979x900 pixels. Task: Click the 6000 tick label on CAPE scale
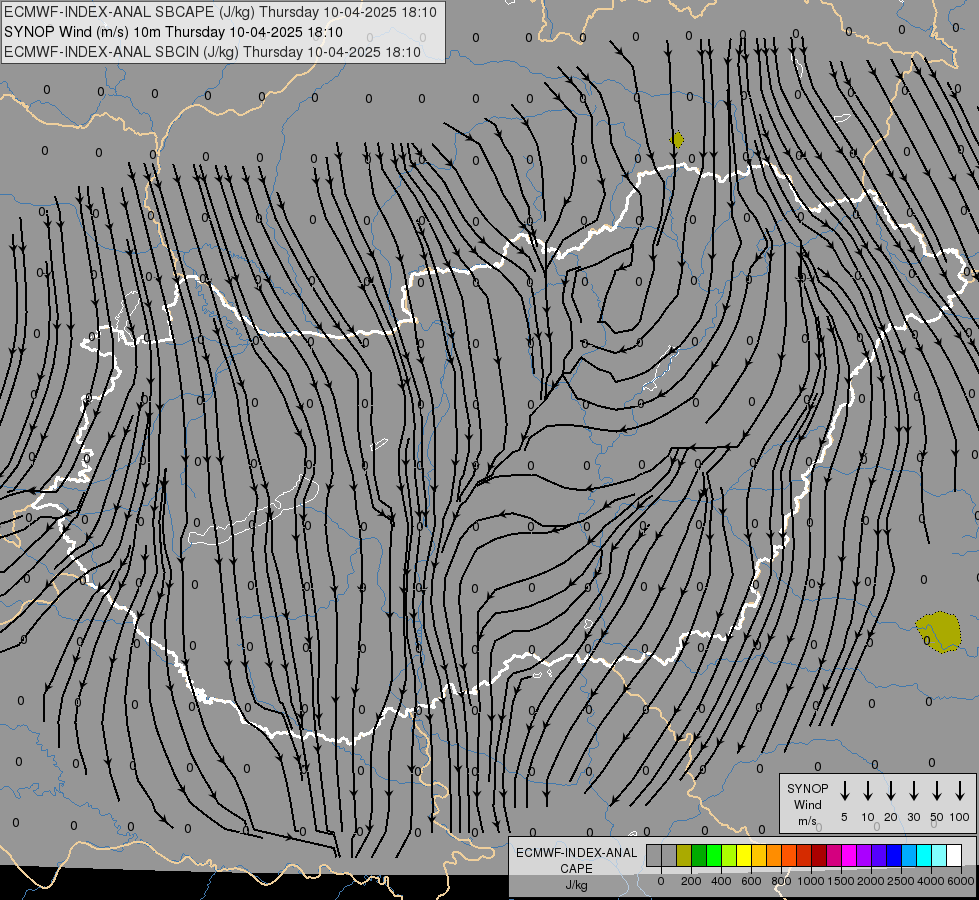pos(961,881)
